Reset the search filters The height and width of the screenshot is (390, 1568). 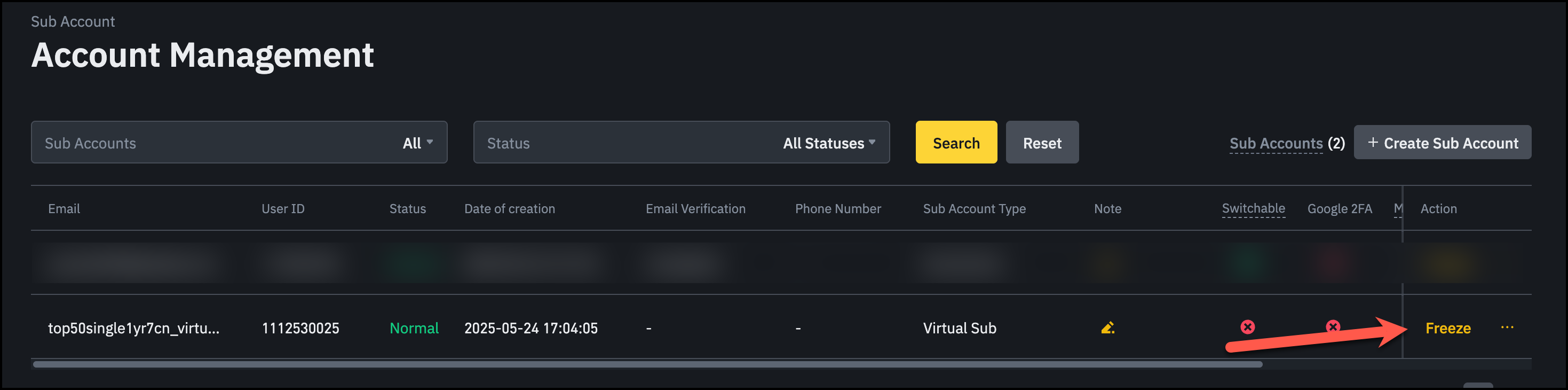pyautogui.click(x=1041, y=143)
